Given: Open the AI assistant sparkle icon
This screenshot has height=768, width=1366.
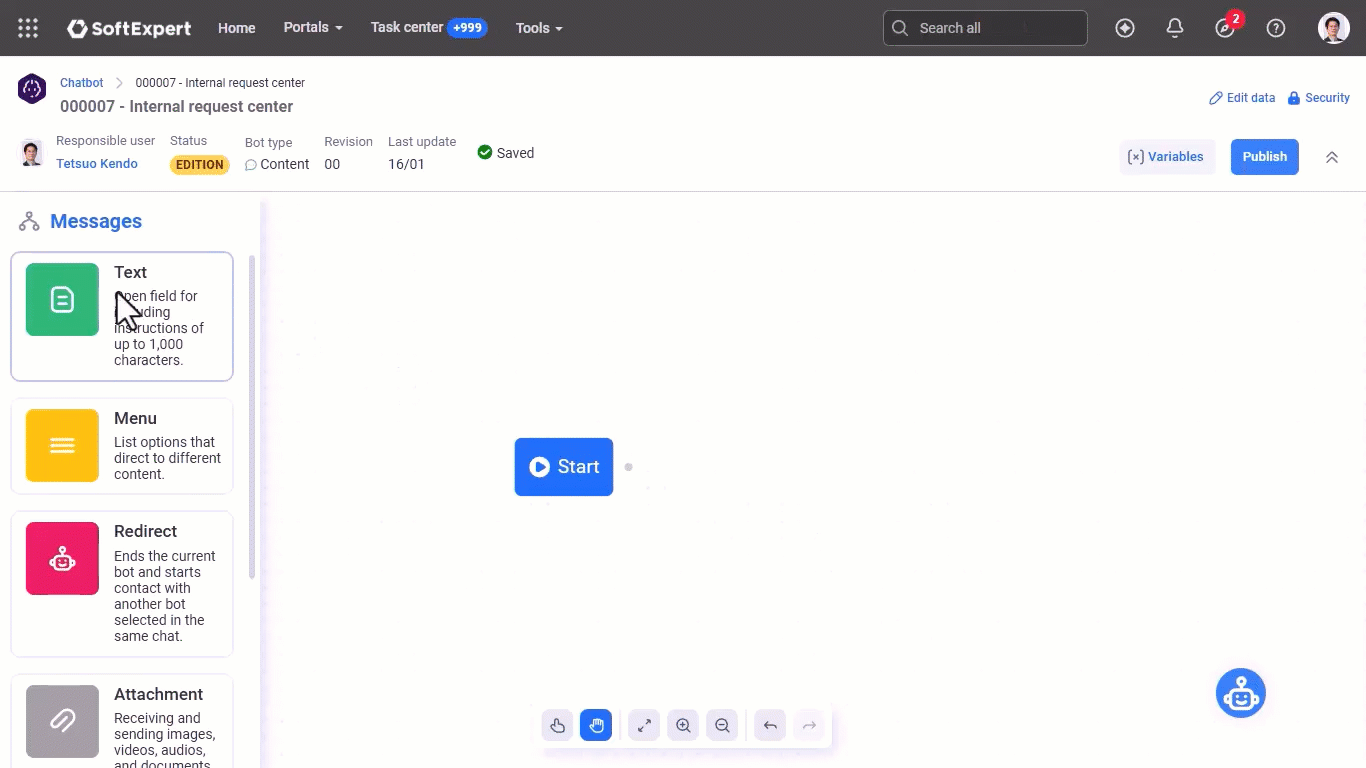Looking at the screenshot, I should click(x=1125, y=28).
